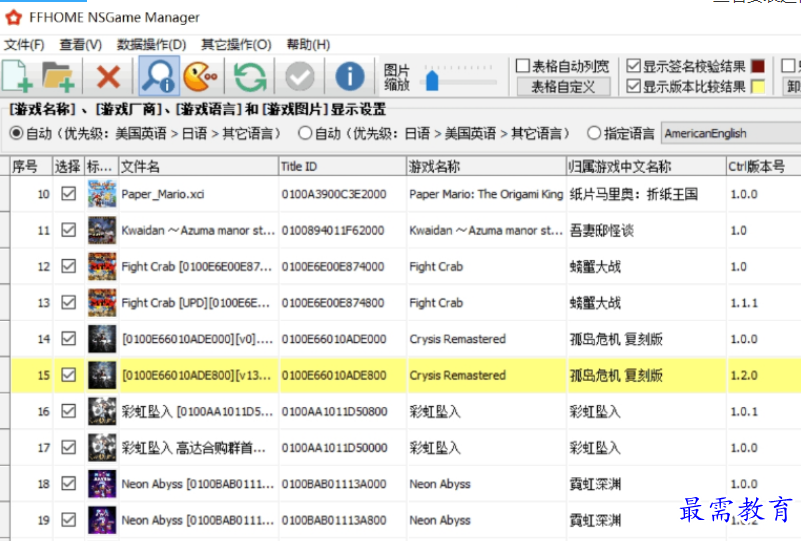
Task: Uncheck the selection box for row 10
Action: click(x=68, y=194)
